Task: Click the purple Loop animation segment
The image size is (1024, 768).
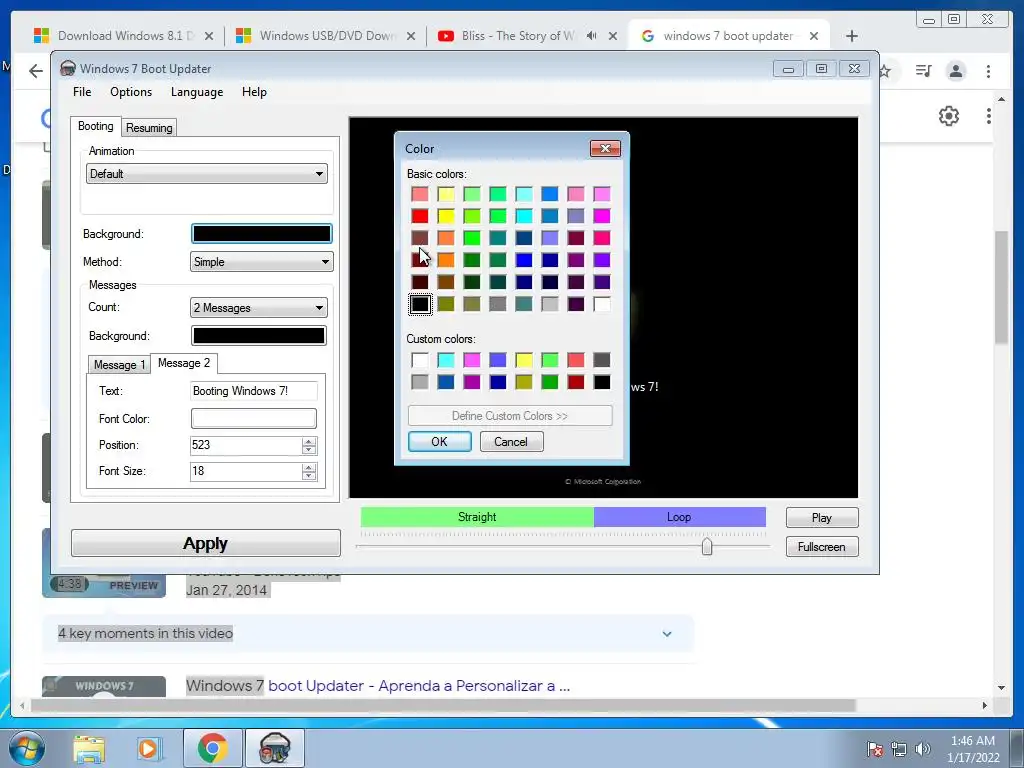Action: click(679, 517)
